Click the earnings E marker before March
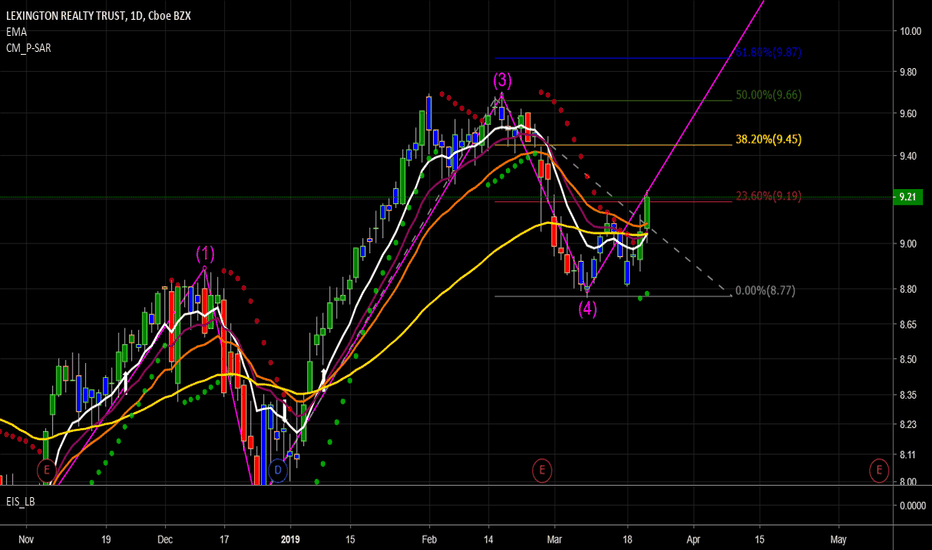Viewport: 932px width, 550px height. click(x=541, y=470)
